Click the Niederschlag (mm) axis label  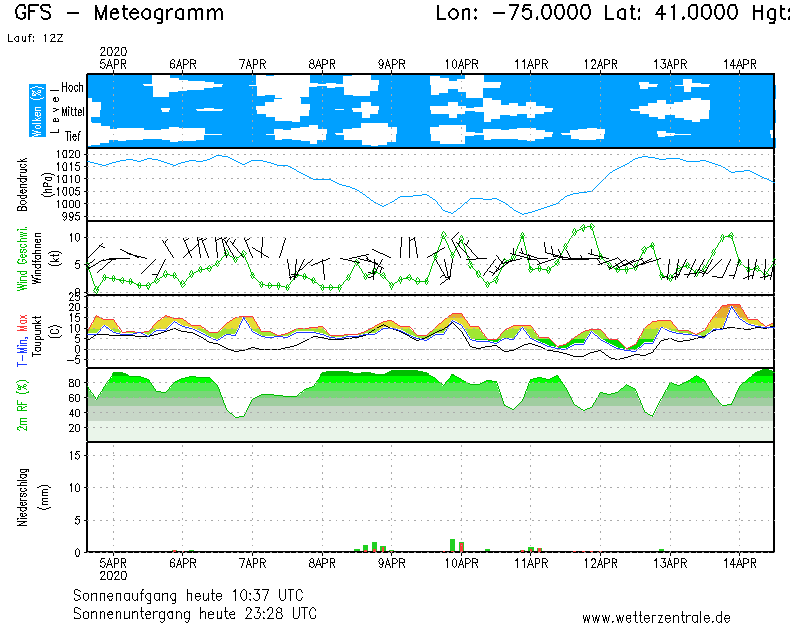29,497
